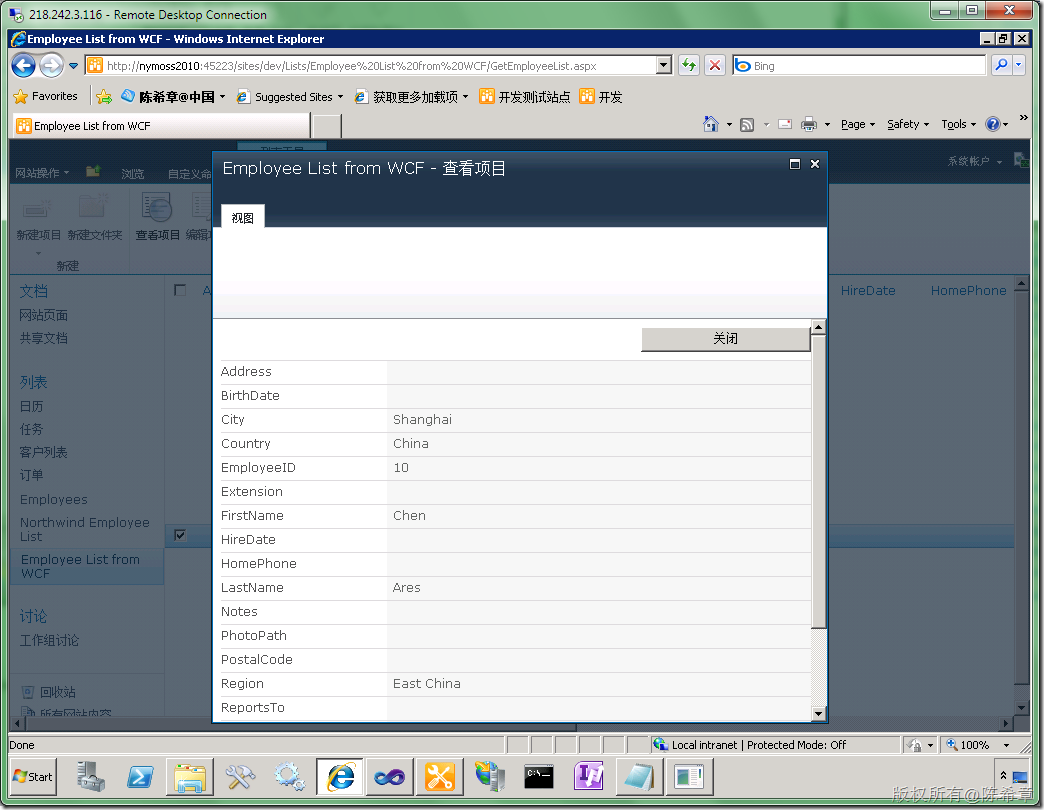
Task: Open 获取更多加载项 favorites item
Action: (x=411, y=97)
